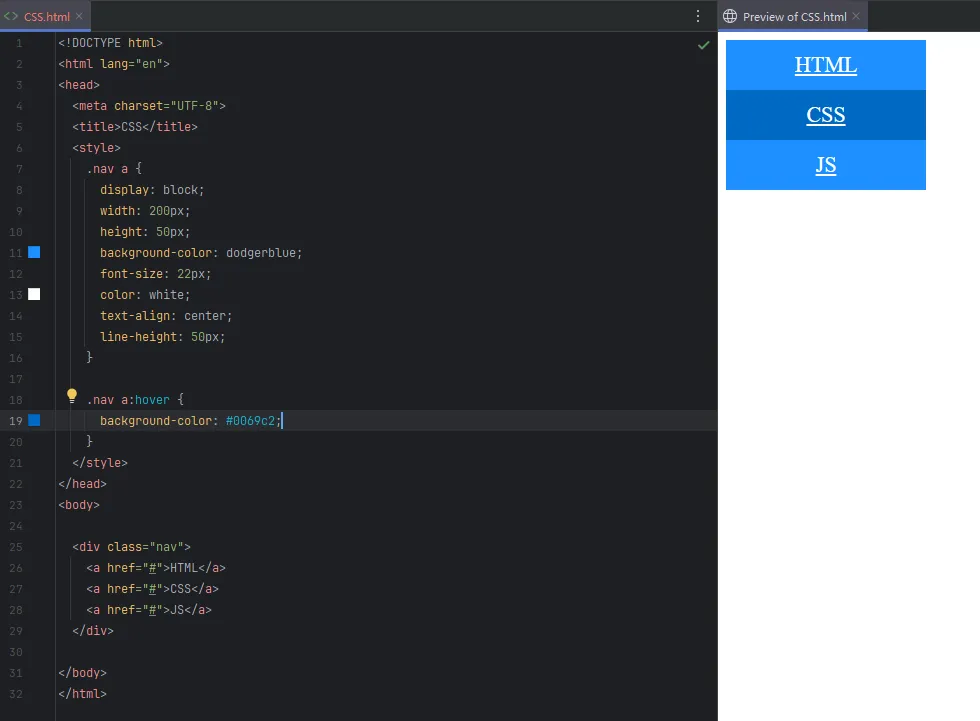Click the 'color: white;' declaration
980x721 pixels.
click(x=145, y=294)
